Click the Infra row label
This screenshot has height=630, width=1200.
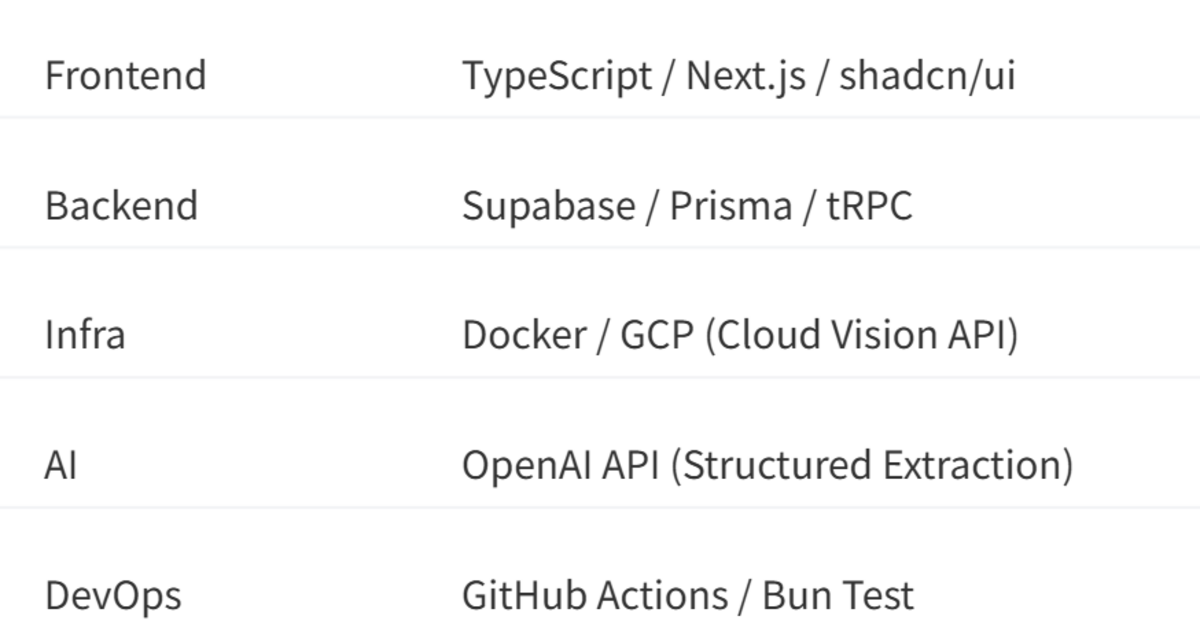[85, 335]
